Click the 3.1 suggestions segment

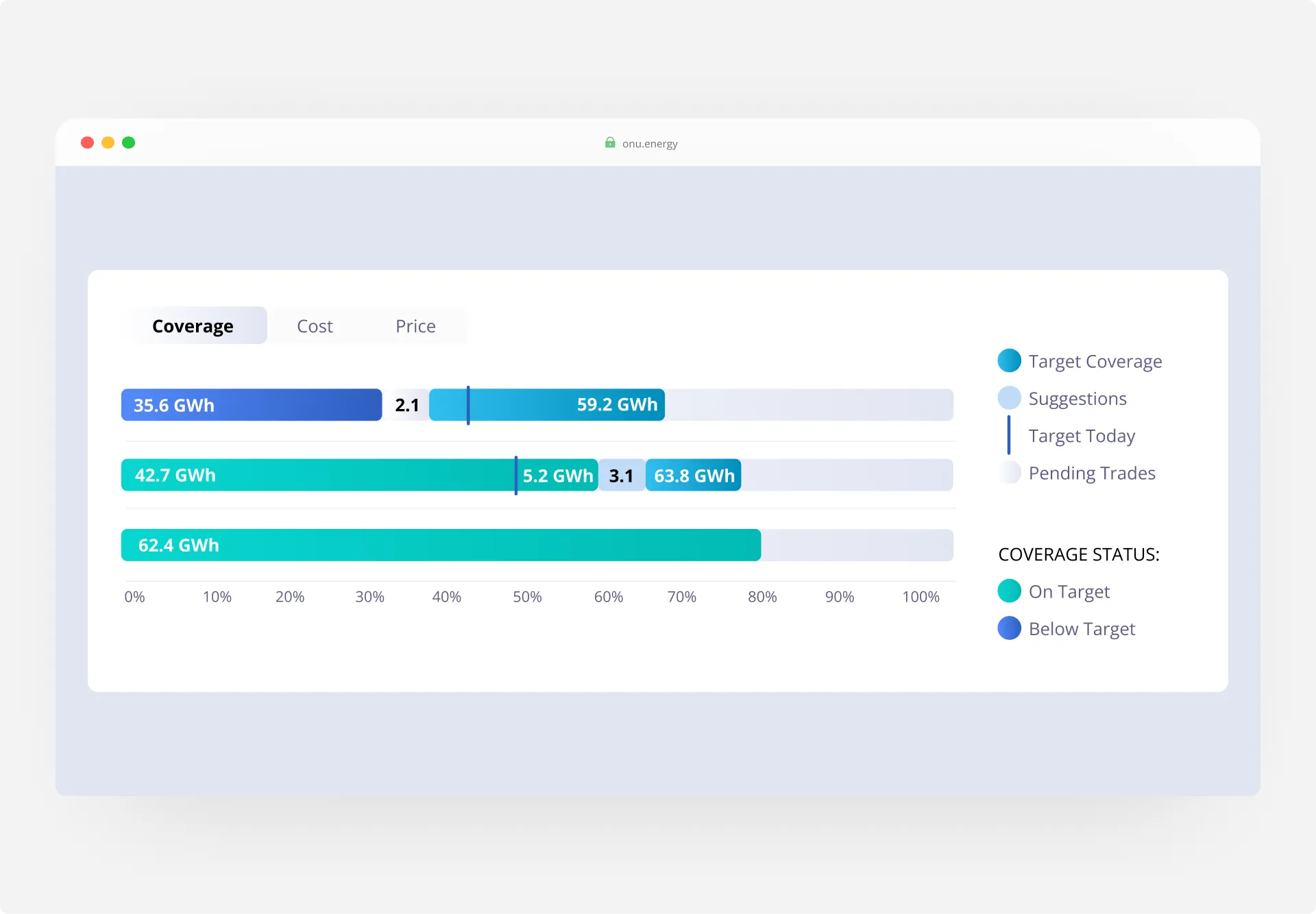(621, 475)
